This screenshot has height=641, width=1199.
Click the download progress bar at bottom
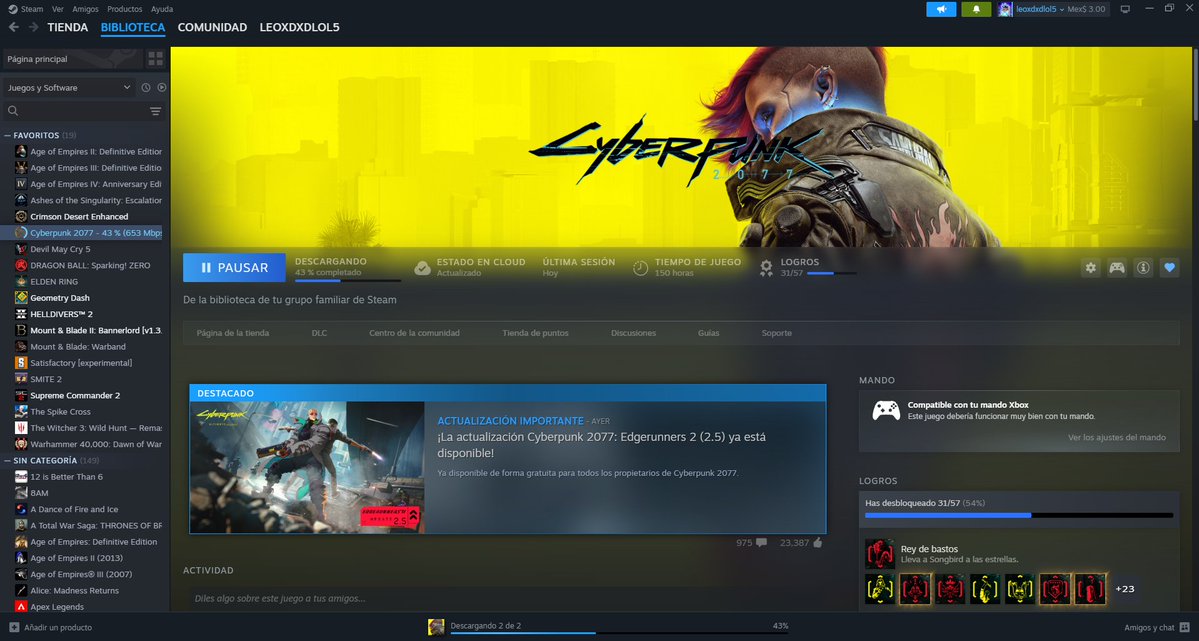coord(619,633)
